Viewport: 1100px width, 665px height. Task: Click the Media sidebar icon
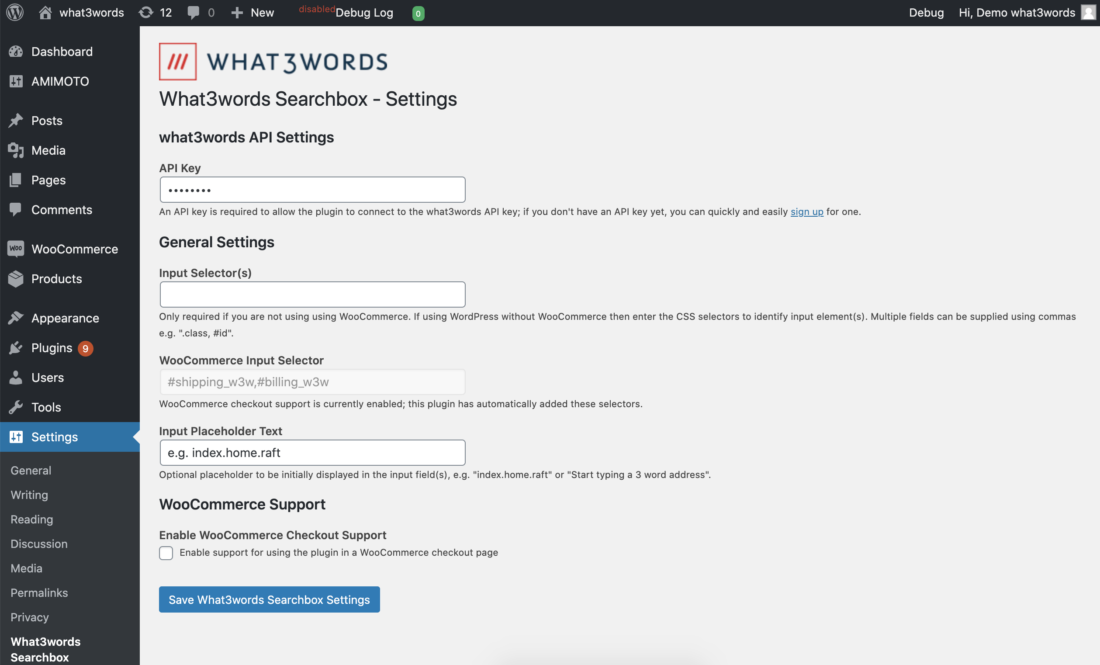tap(15, 150)
